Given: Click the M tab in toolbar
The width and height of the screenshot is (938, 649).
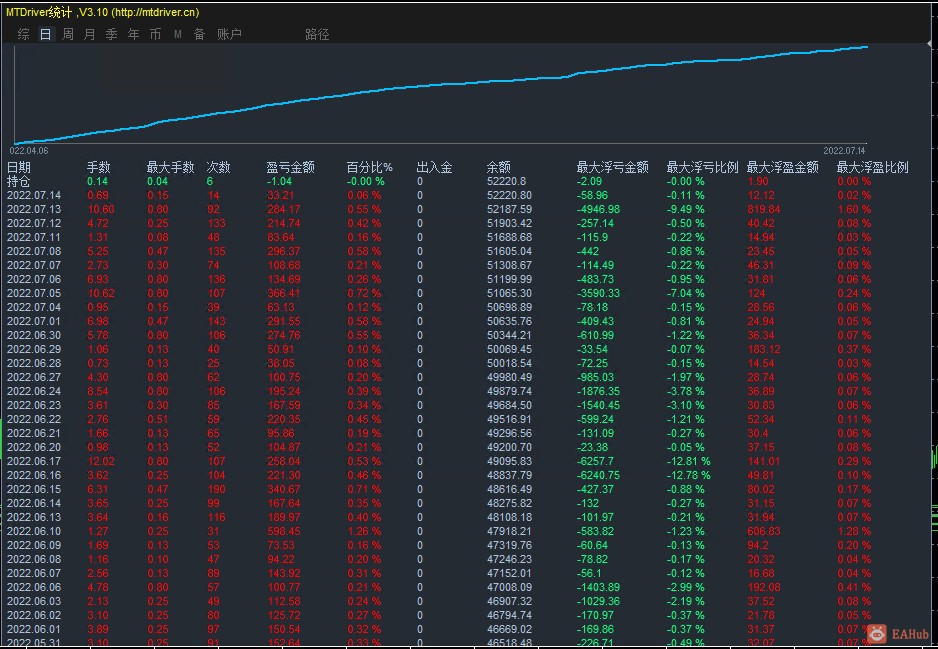Looking at the screenshot, I should 177,34.
